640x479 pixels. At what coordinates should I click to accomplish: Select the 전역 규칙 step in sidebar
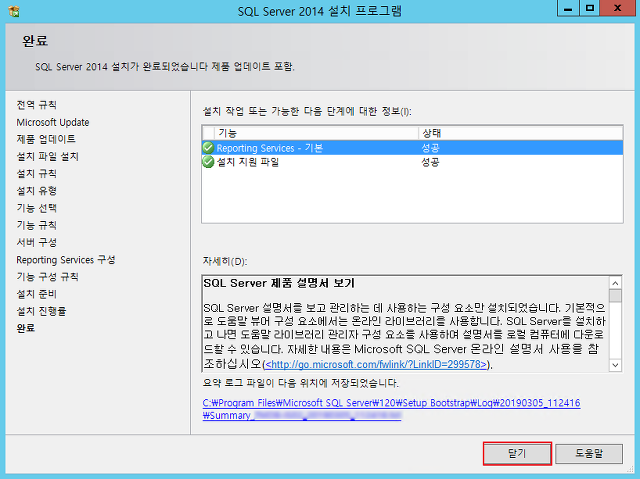pyautogui.click(x=36, y=105)
